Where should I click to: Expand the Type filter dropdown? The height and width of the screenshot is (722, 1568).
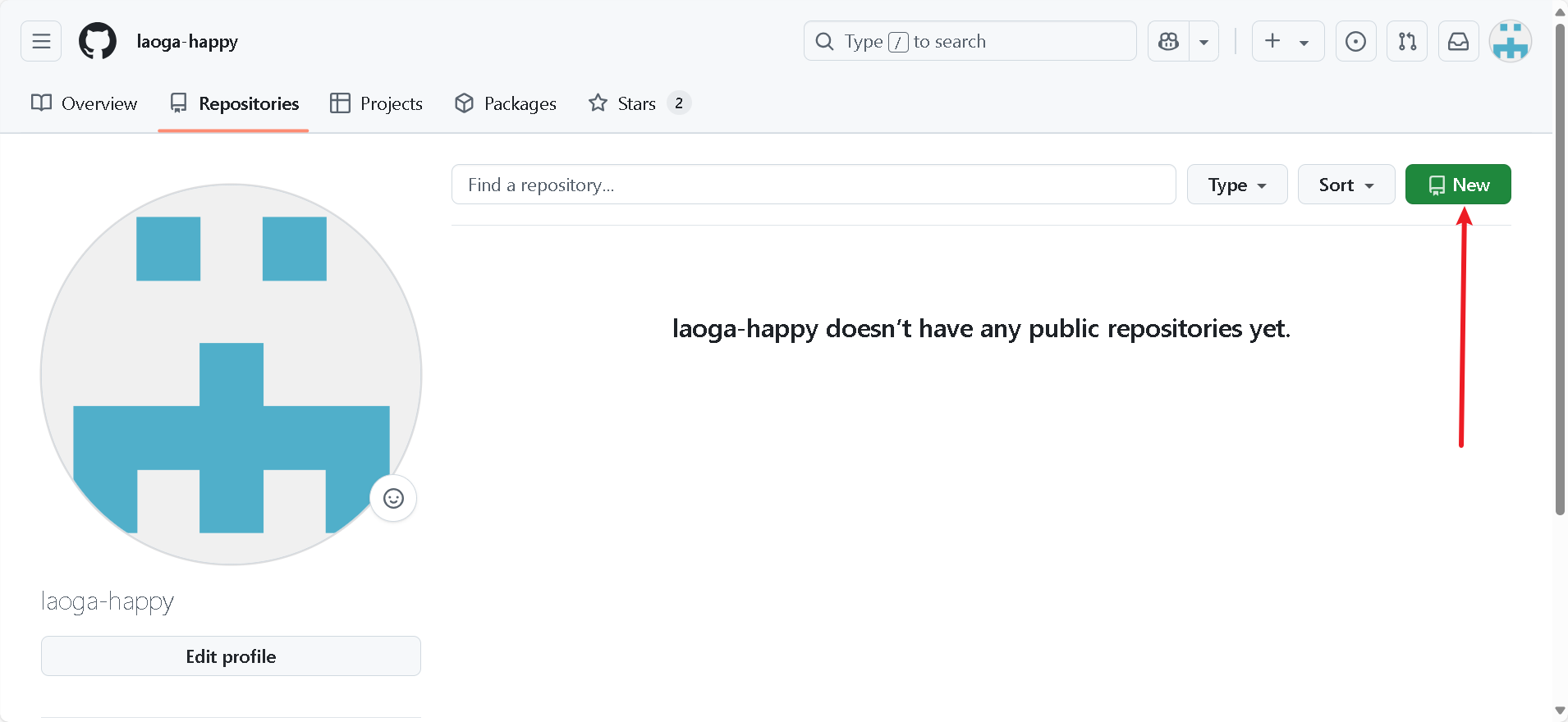pos(1237,185)
